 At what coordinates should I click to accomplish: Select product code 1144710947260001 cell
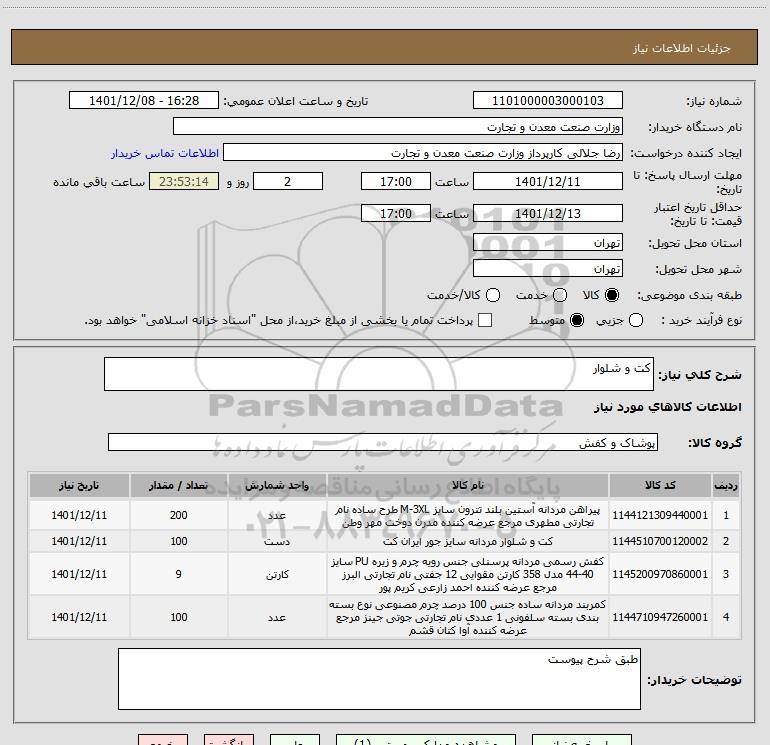[660, 617]
